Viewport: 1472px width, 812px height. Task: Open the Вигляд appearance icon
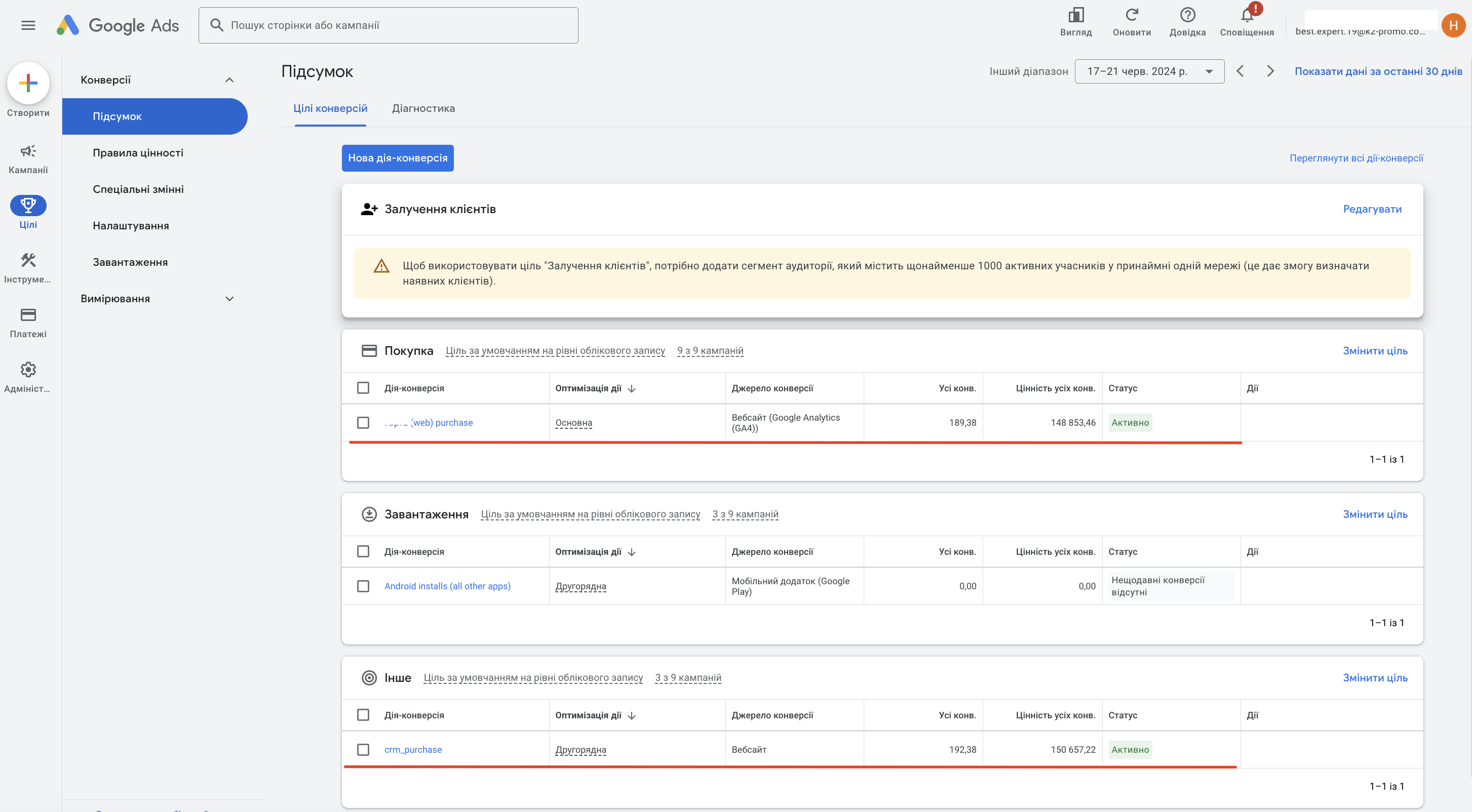click(x=1076, y=15)
